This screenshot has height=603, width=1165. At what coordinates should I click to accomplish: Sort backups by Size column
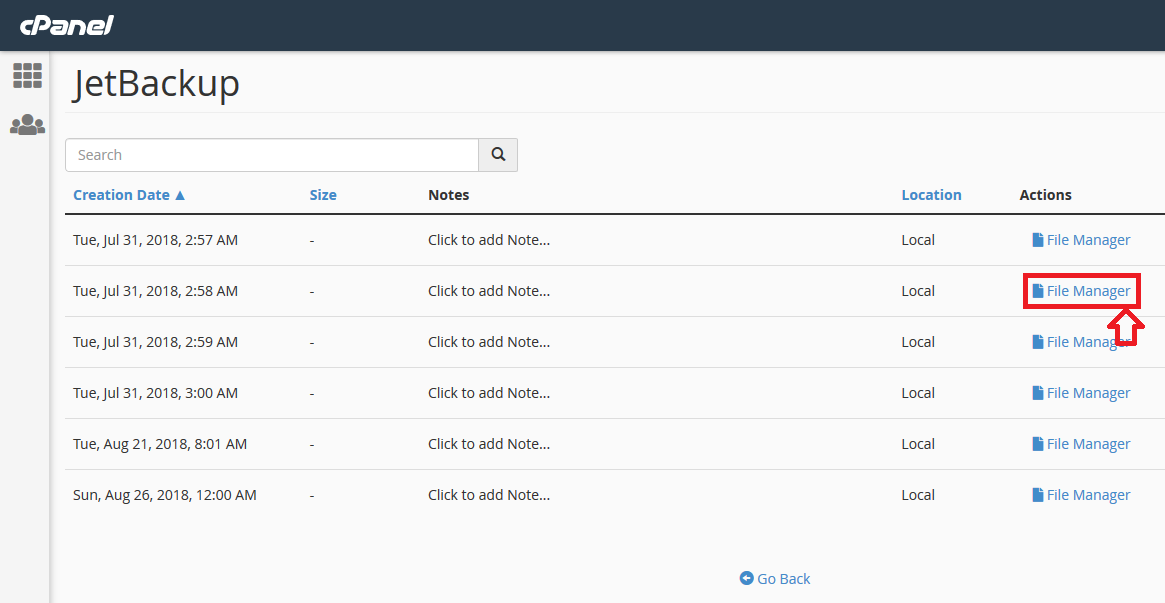click(323, 195)
